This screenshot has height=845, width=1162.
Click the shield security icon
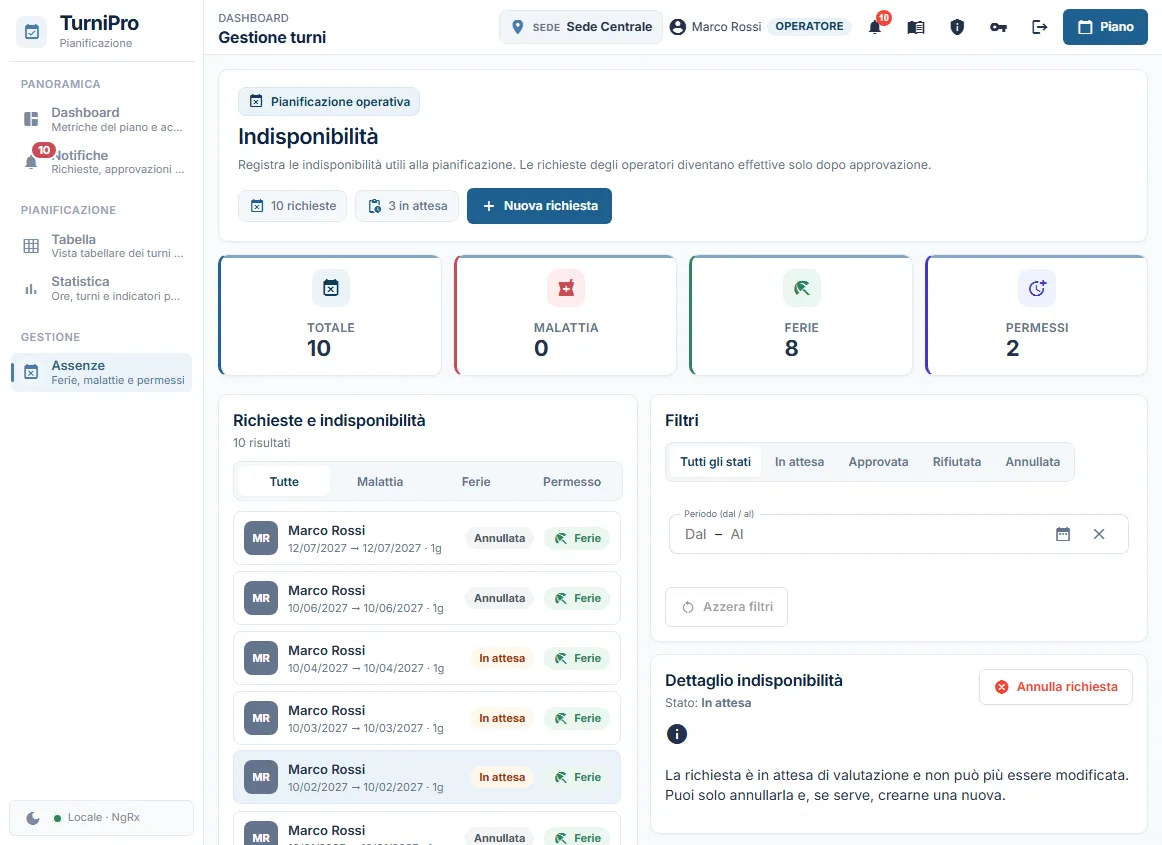957,27
